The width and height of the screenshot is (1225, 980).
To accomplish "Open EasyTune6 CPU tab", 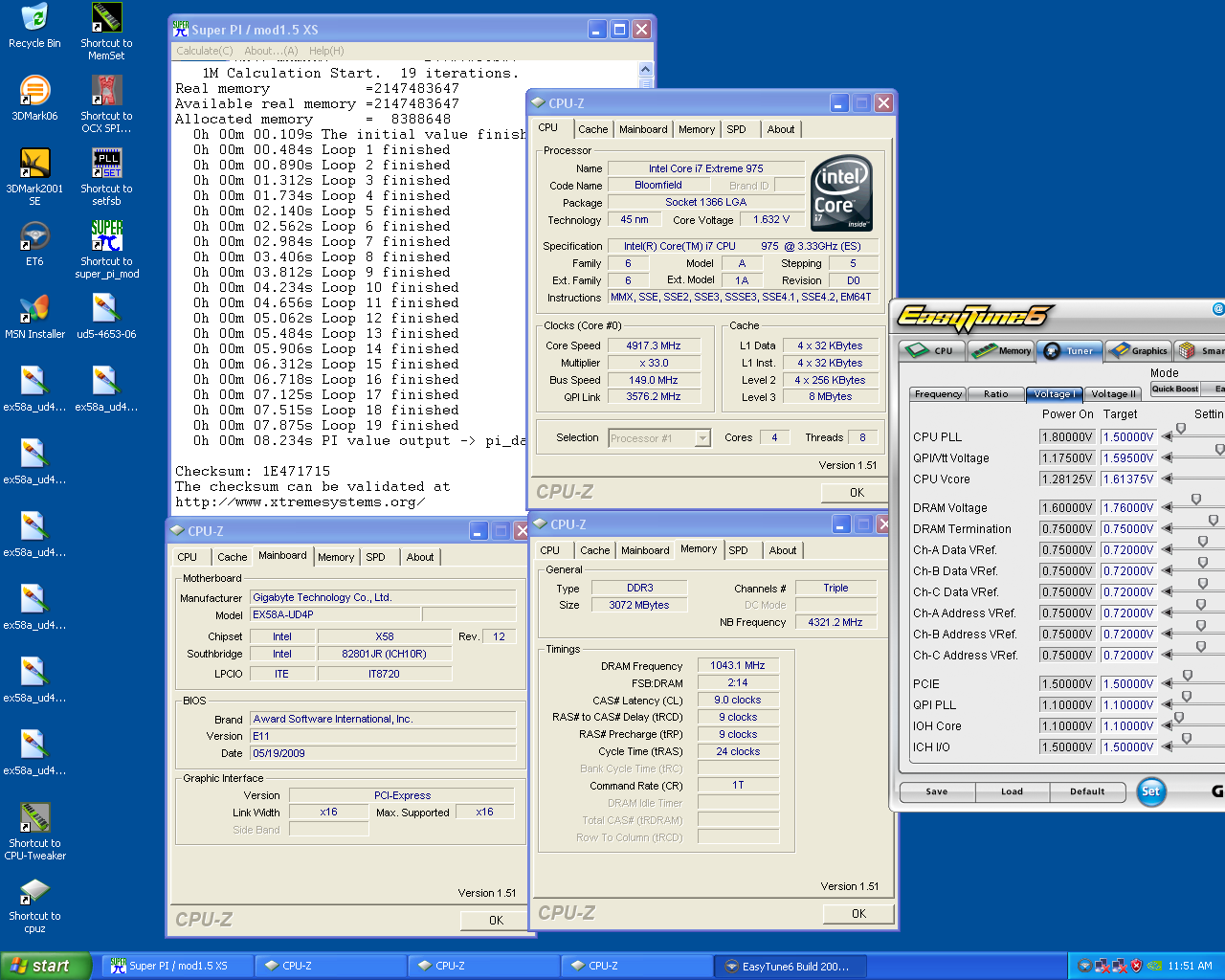I will coord(931,350).
